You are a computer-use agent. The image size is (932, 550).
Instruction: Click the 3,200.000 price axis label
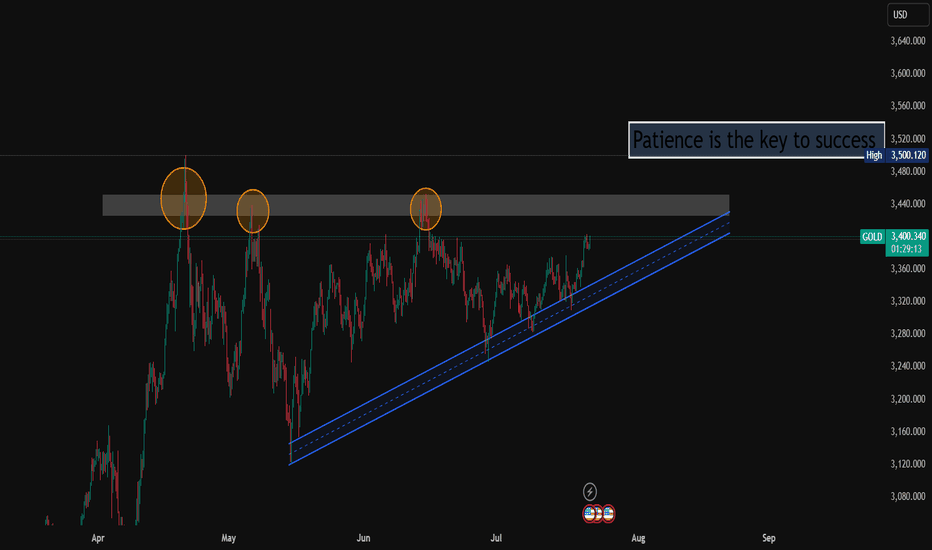click(x=908, y=399)
